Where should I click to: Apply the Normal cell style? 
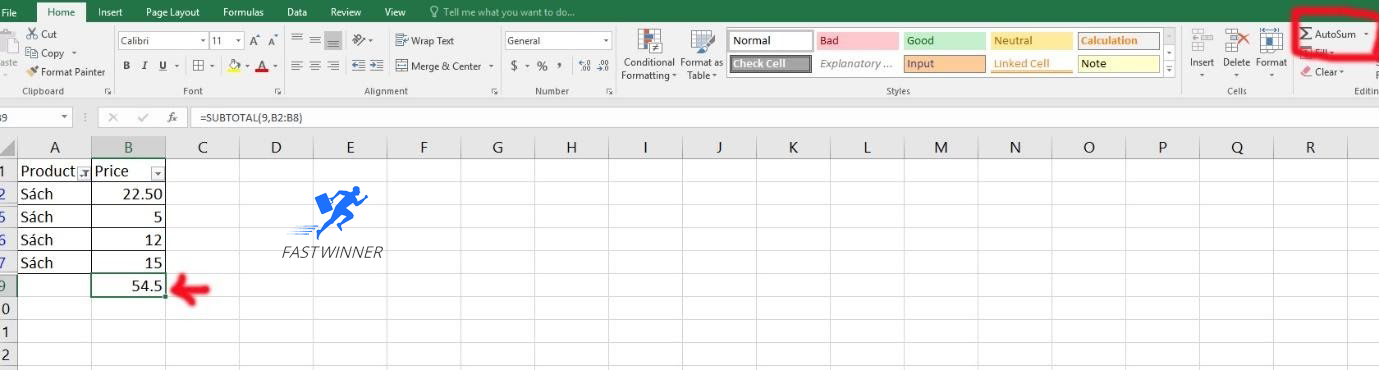(771, 41)
